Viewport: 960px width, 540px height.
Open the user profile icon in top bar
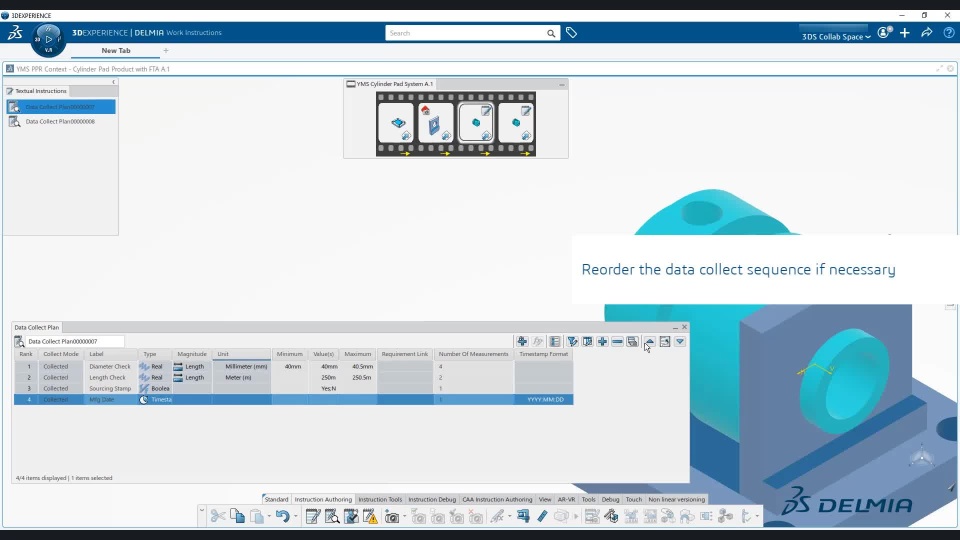(x=884, y=33)
